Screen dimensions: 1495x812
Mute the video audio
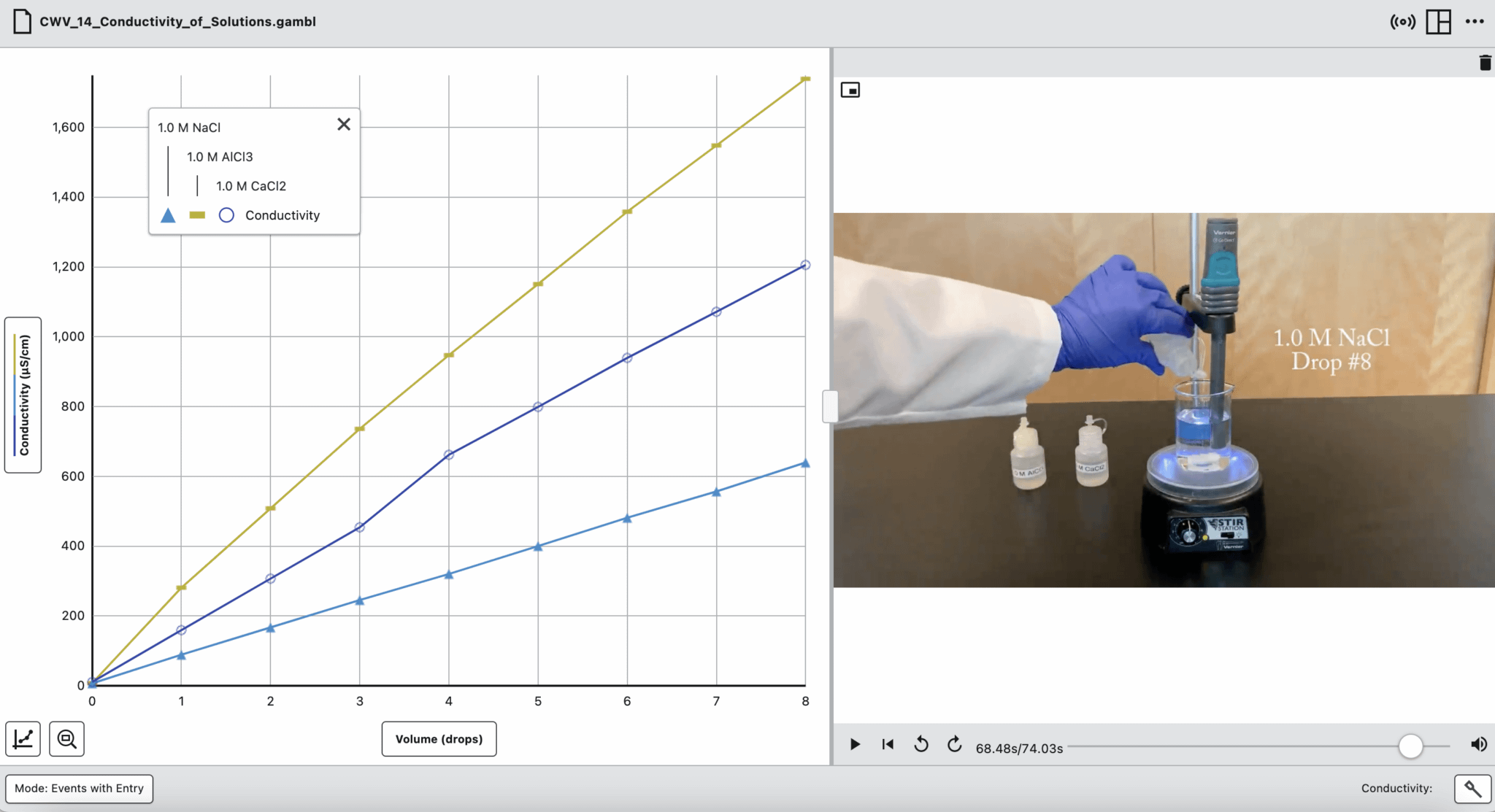(x=1479, y=744)
